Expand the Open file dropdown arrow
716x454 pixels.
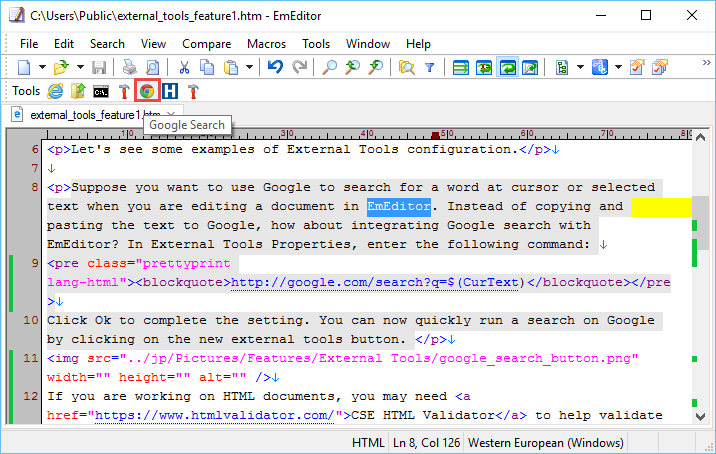(80, 68)
